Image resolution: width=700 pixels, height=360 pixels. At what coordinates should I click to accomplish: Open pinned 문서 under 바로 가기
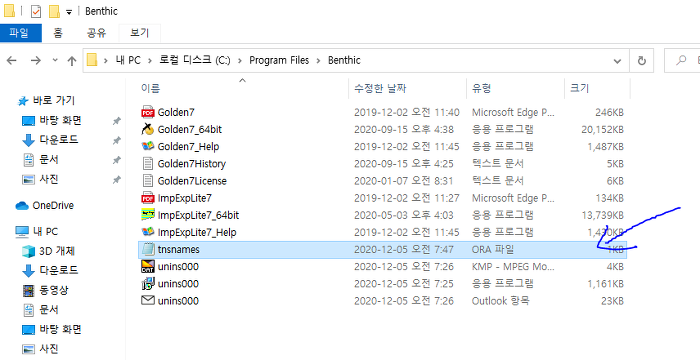[x=49, y=159]
